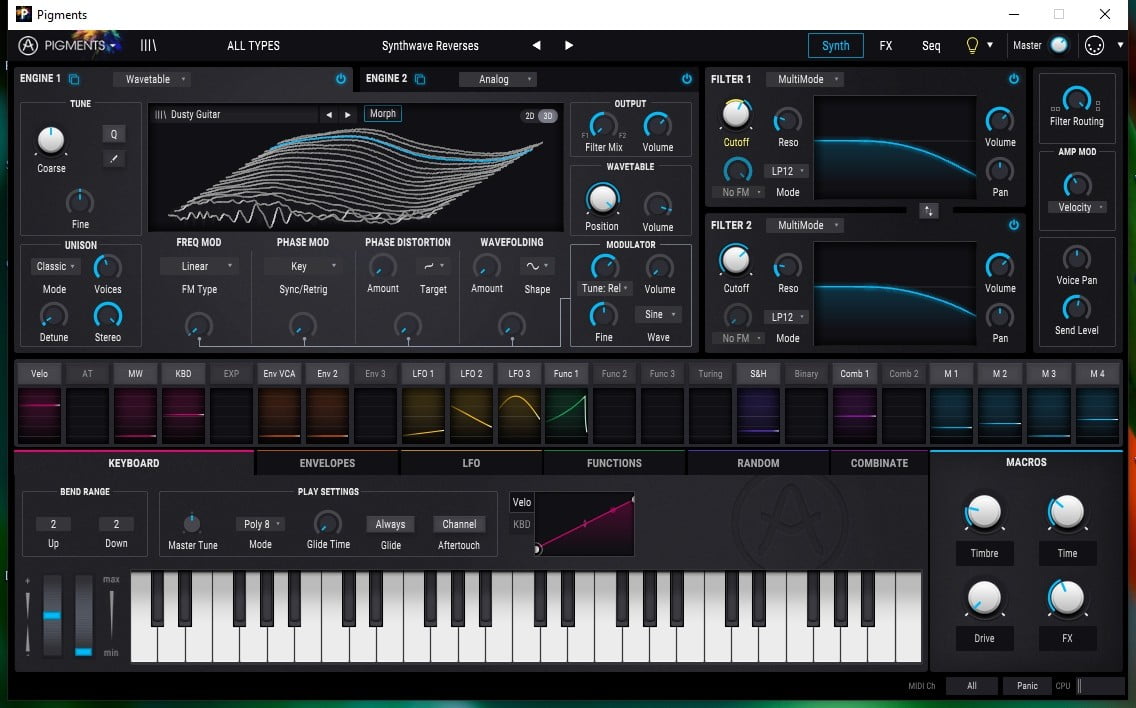Open the face icon settings menu
This screenshot has height=708, width=1136.
click(x=1094, y=46)
